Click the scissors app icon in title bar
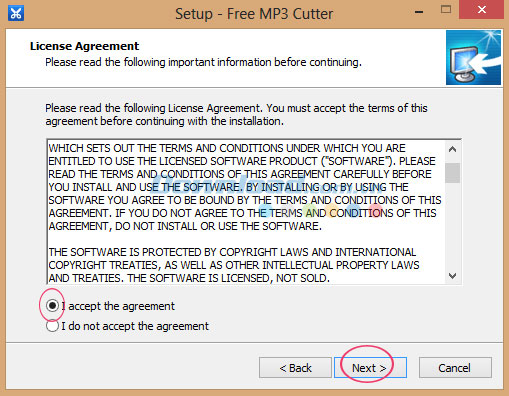Screen dimensions: 509x396 tap(16, 14)
